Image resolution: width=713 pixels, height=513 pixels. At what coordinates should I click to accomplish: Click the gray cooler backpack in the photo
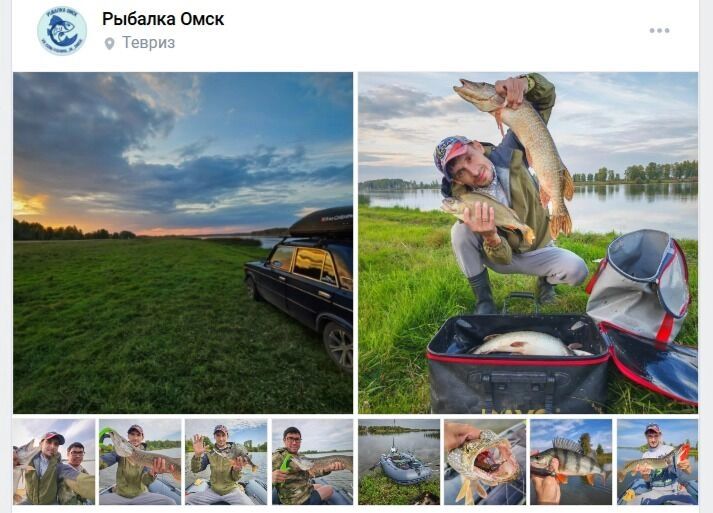pyautogui.click(x=640, y=284)
